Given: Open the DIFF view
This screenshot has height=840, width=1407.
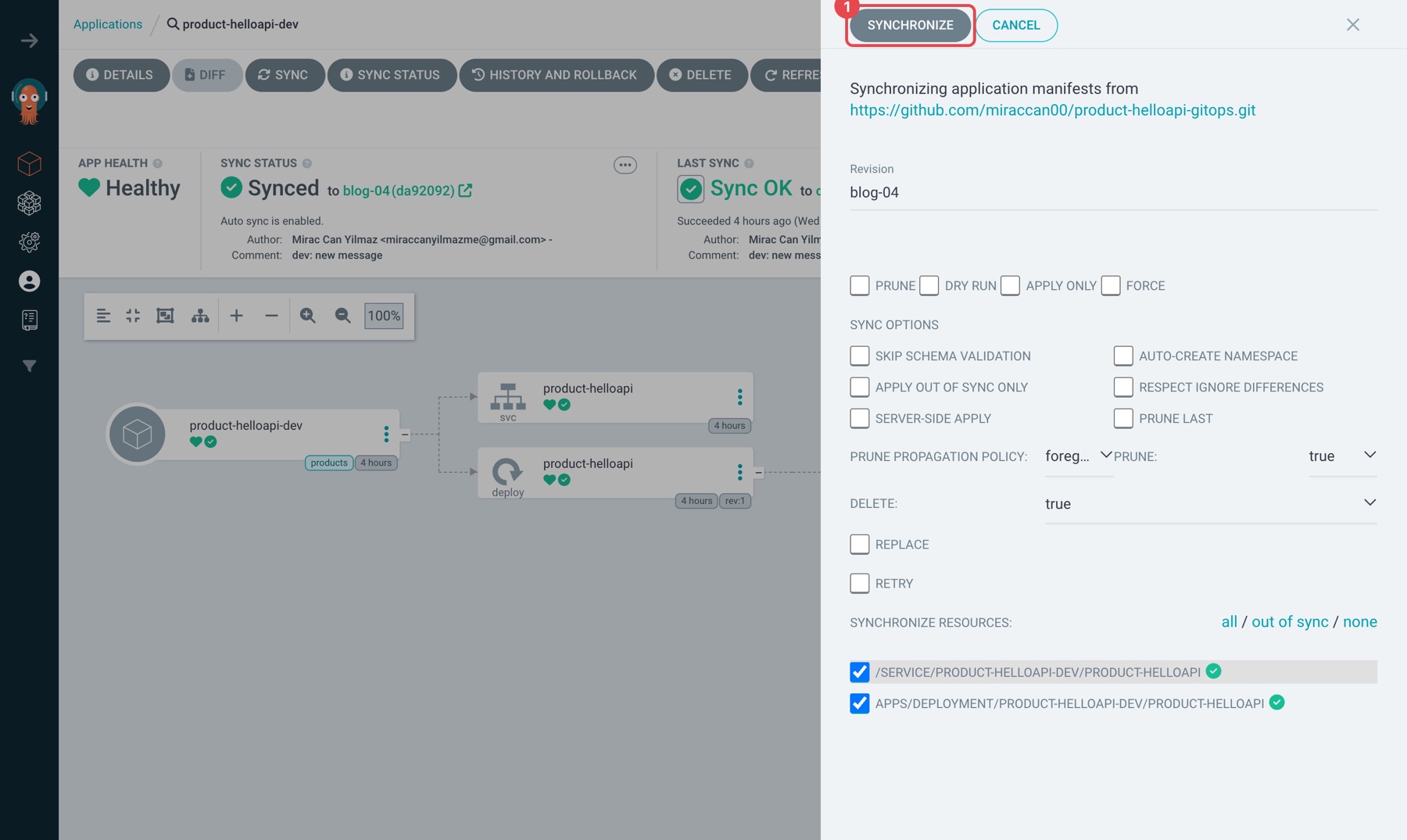Looking at the screenshot, I should tap(207, 75).
